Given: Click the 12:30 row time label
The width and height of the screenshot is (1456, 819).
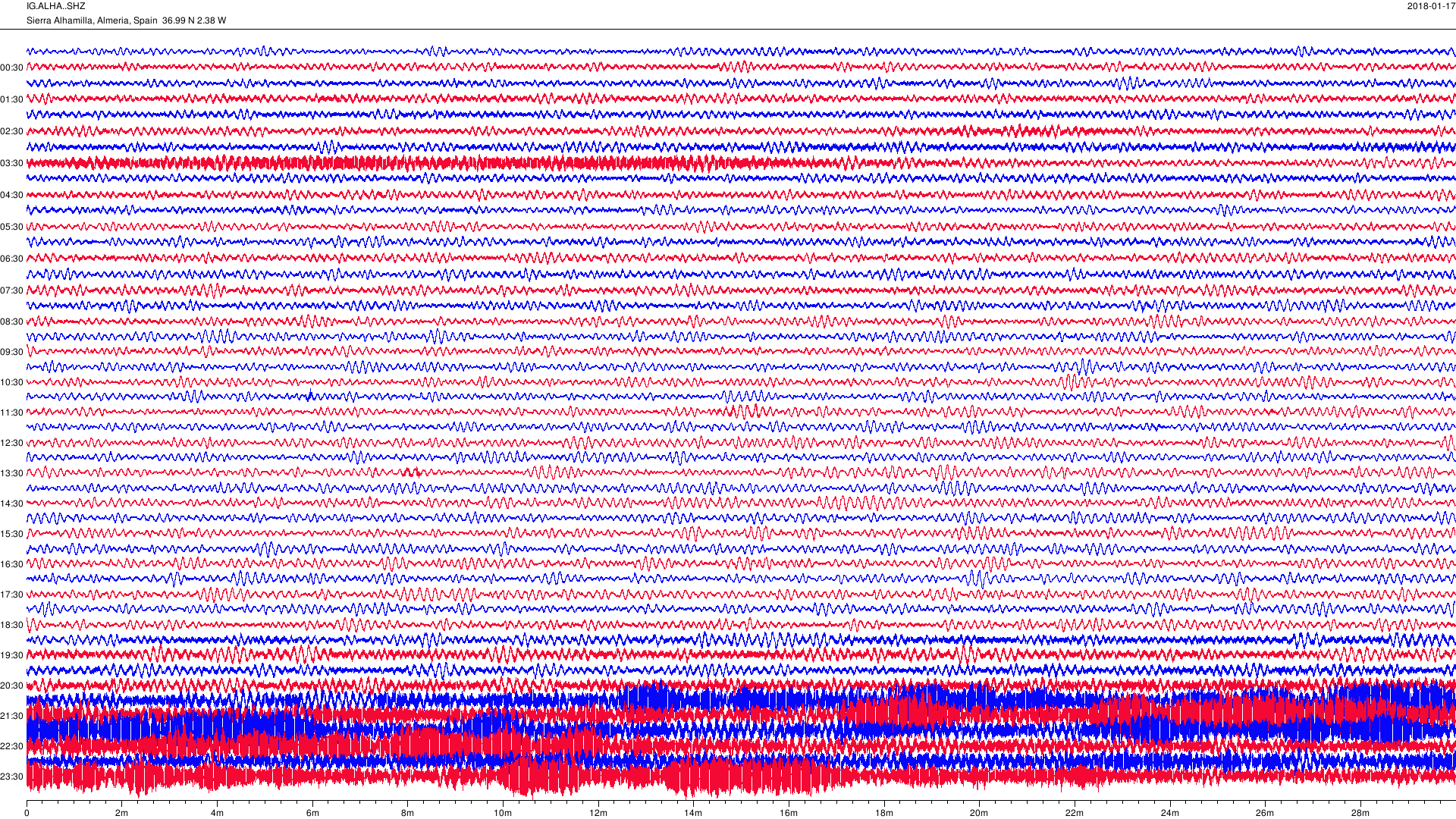Looking at the screenshot, I should (11, 443).
